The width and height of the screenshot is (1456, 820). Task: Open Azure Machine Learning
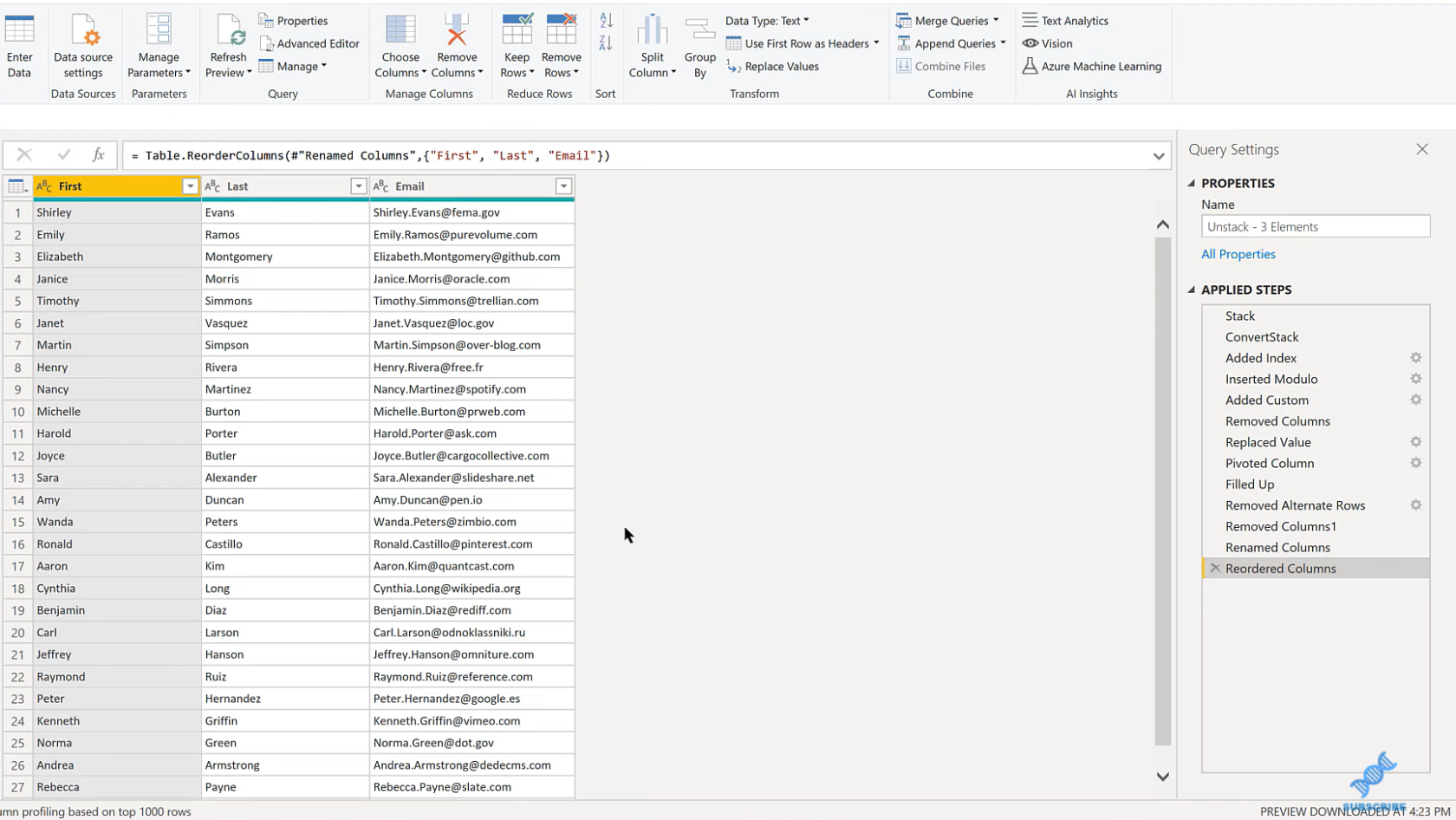click(1092, 66)
